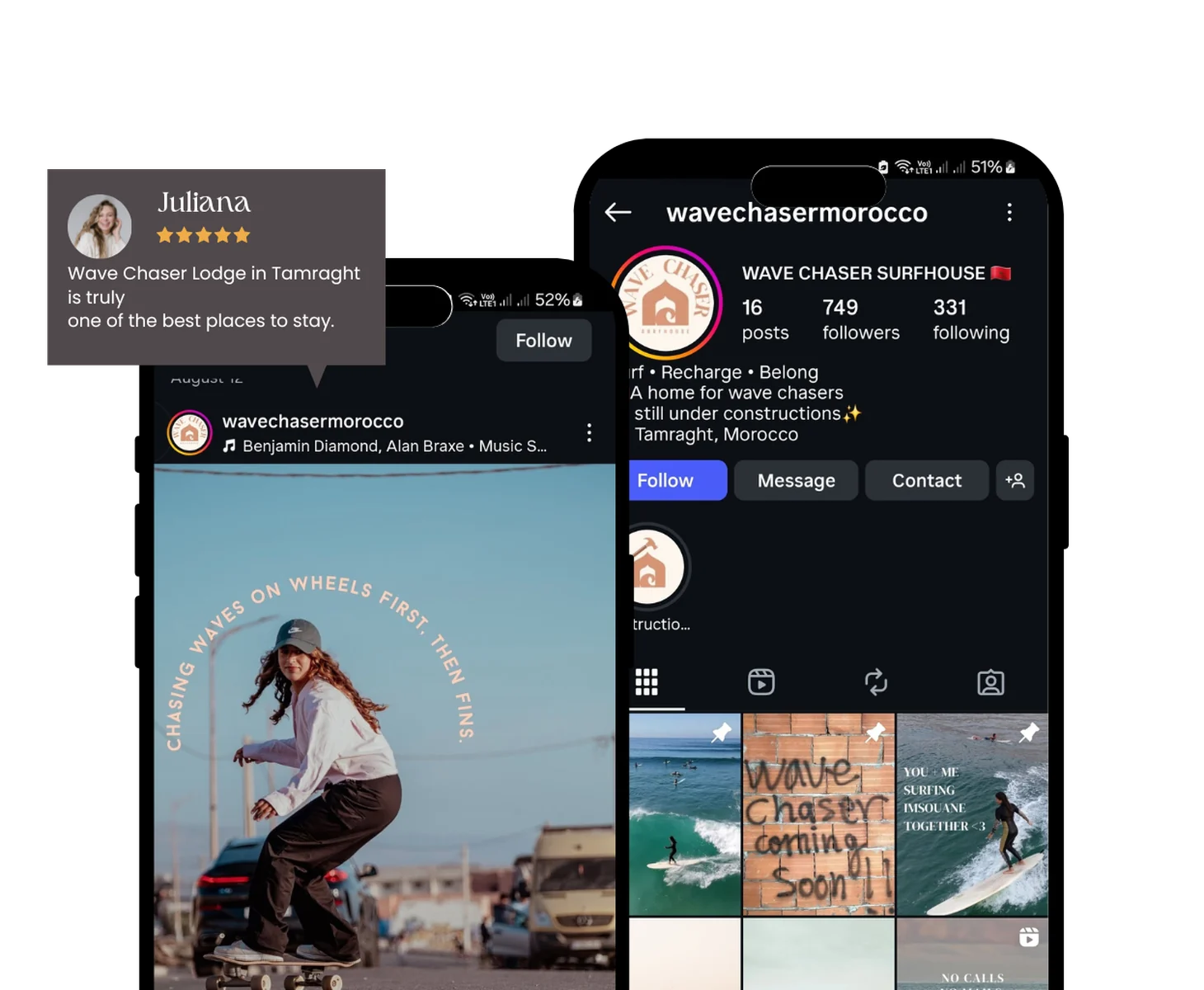Image resolution: width=1204 pixels, height=990 pixels.
Task: Tap the post author's small avatar
Action: click(190, 433)
